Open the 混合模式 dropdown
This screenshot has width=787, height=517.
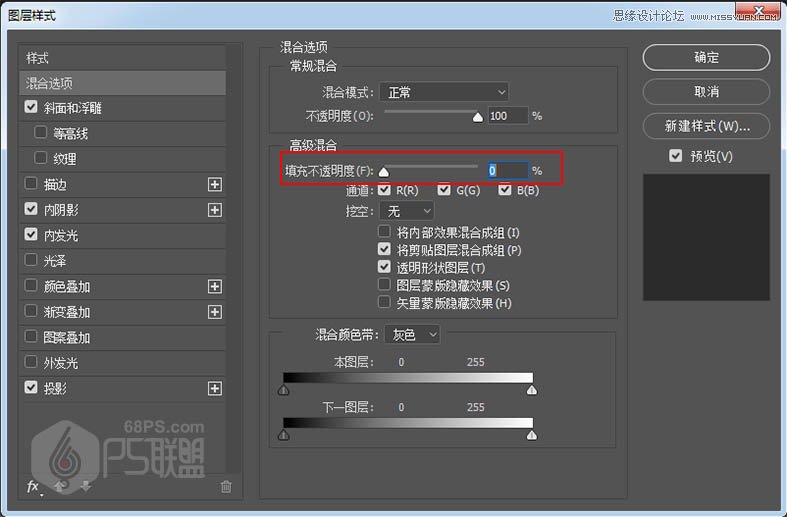[445, 92]
